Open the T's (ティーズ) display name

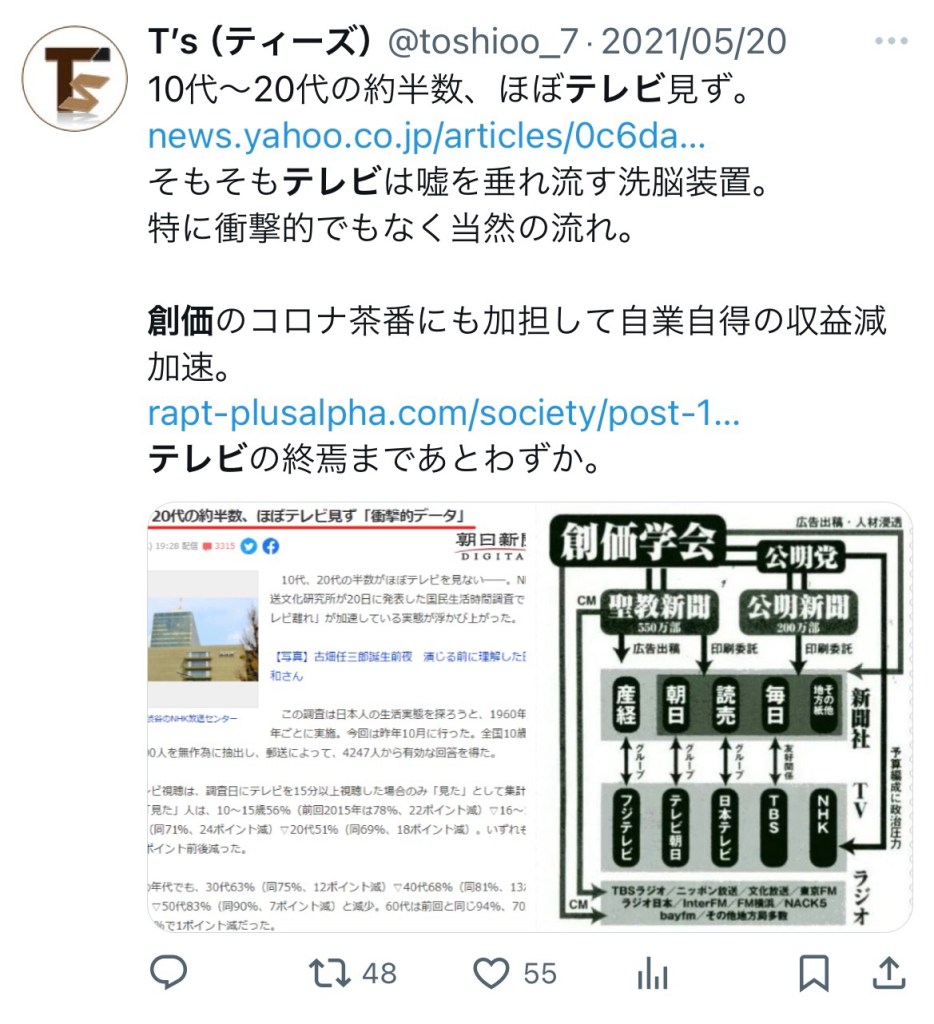[x=260, y=41]
